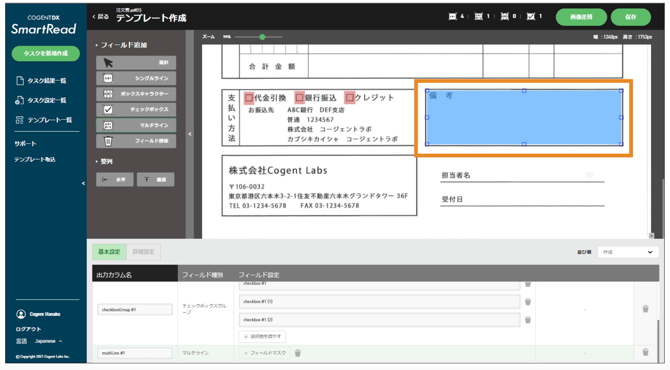Screen dimensions: 670x370
Task: Toggle the フィールド追加 section header
Action: pyautogui.click(x=121, y=45)
